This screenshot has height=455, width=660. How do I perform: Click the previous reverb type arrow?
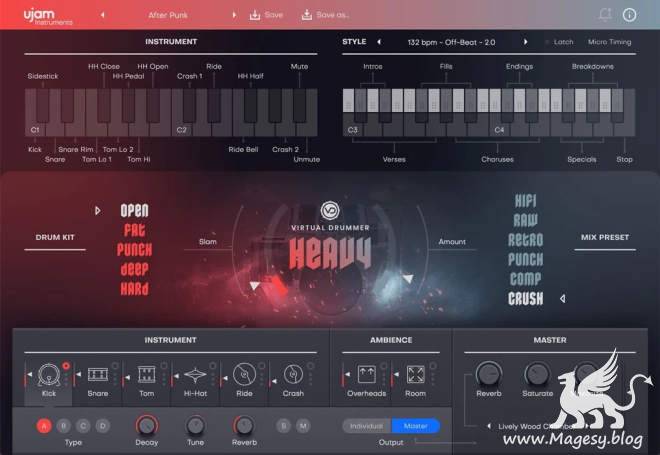[x=489, y=426]
